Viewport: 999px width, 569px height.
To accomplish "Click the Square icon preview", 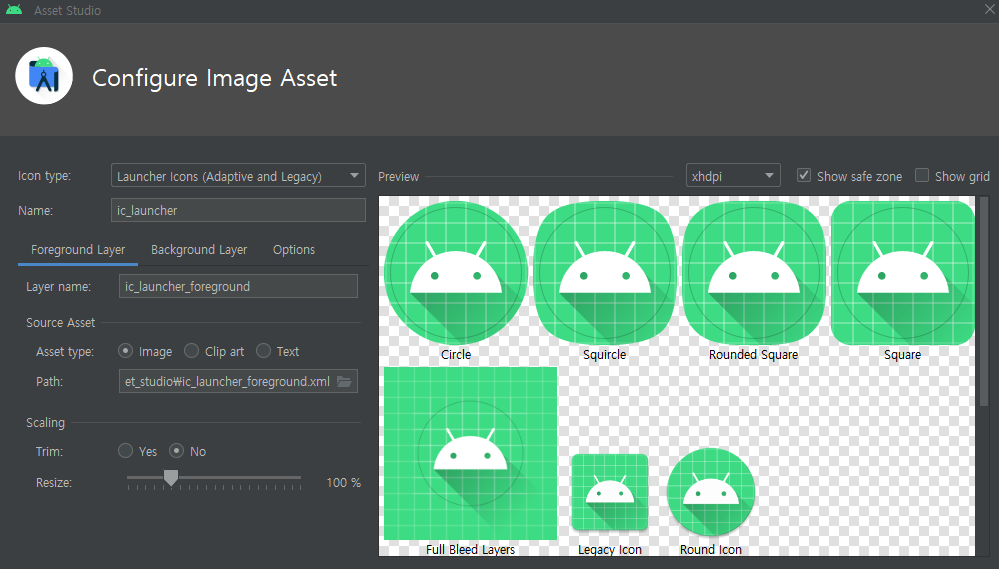I will [902, 273].
